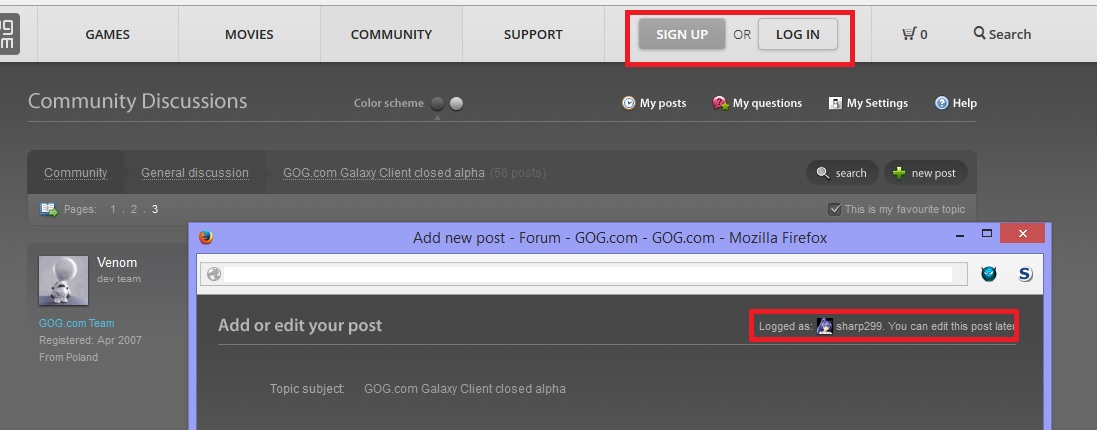Image resolution: width=1097 pixels, height=430 pixels.
Task: Click the Add or edit your post heading
Action: click(300, 325)
